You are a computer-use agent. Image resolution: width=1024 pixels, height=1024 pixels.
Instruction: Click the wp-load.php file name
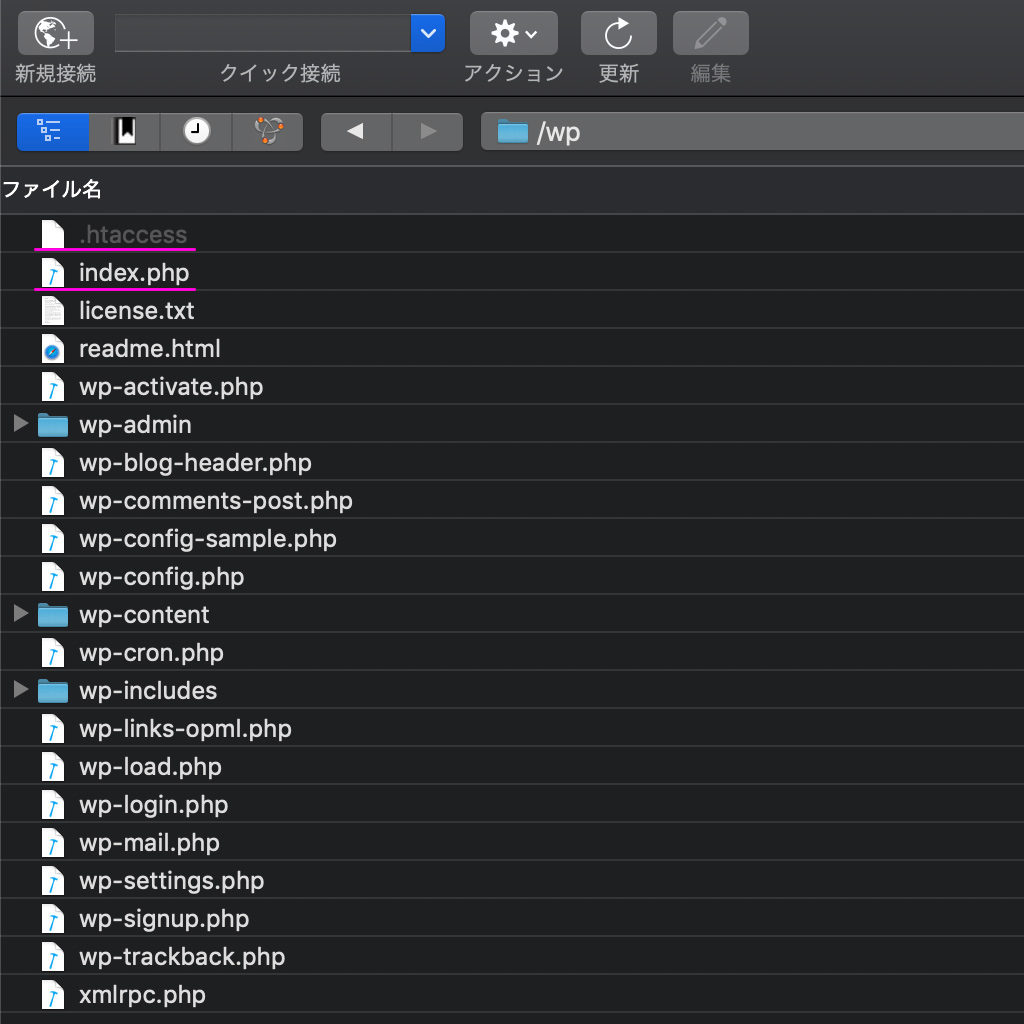(x=150, y=767)
